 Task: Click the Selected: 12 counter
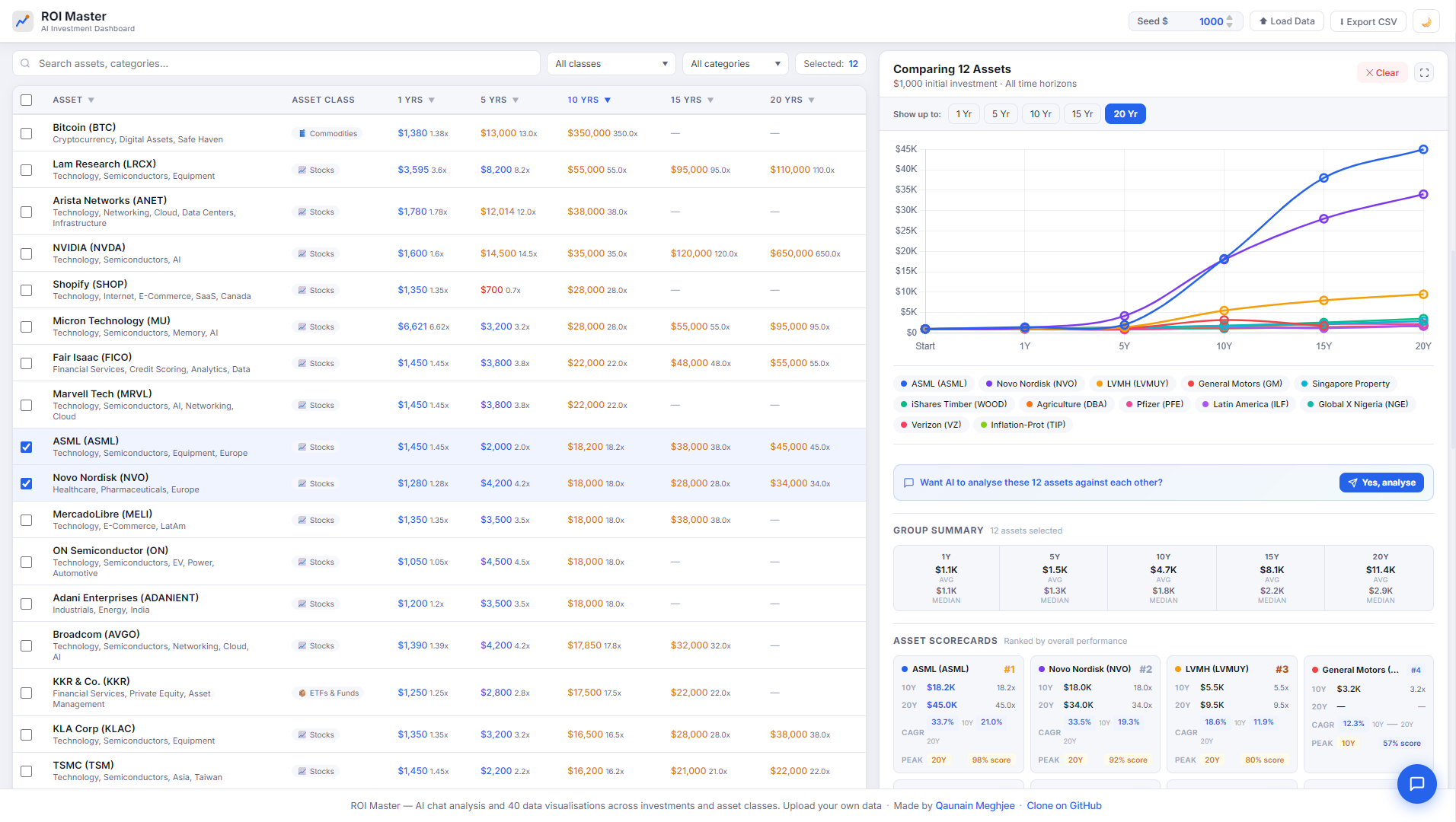click(x=830, y=64)
